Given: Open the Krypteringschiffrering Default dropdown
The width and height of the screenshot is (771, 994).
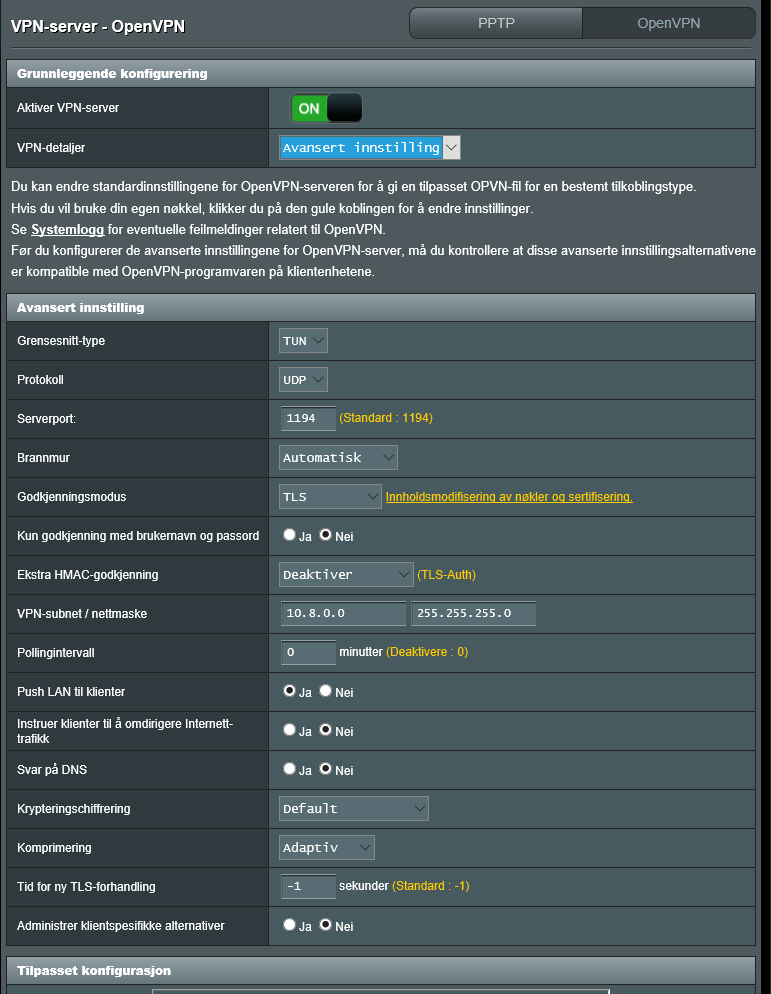Looking at the screenshot, I should (x=354, y=808).
